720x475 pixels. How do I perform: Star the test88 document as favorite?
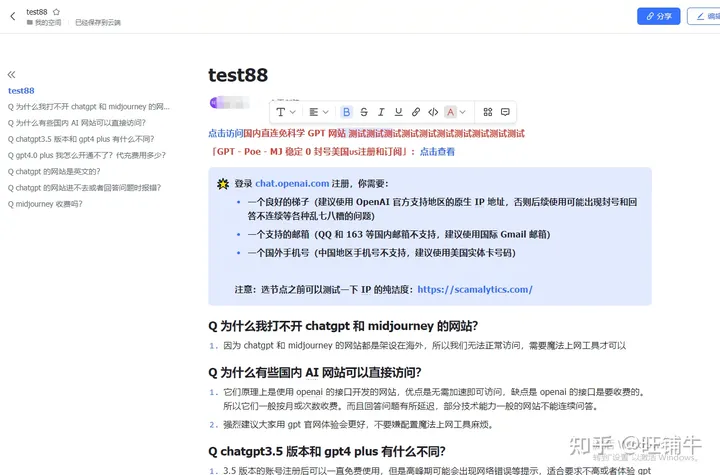[56, 11]
